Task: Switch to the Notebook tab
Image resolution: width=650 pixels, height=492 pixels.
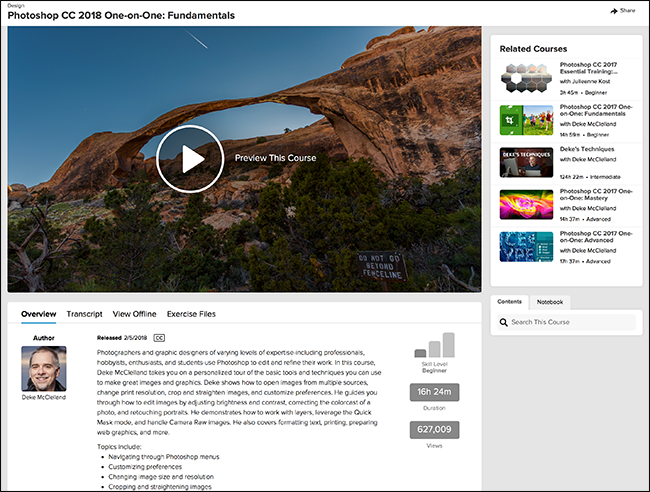Action: 550,302
